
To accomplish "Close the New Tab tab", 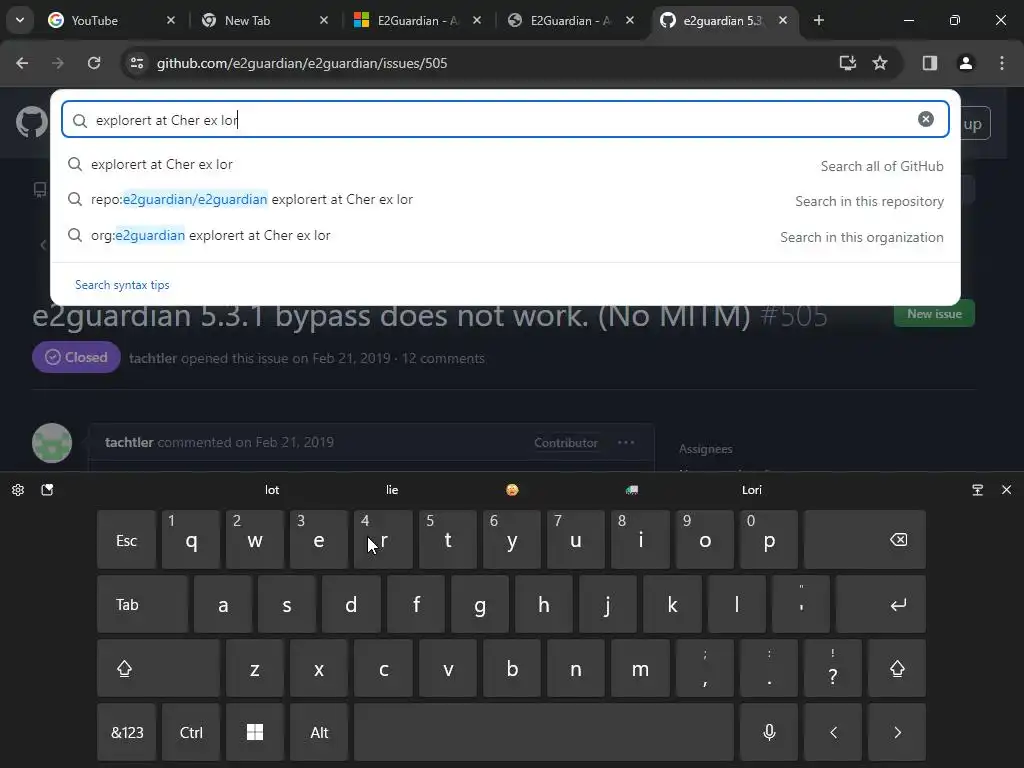I will (x=323, y=20).
